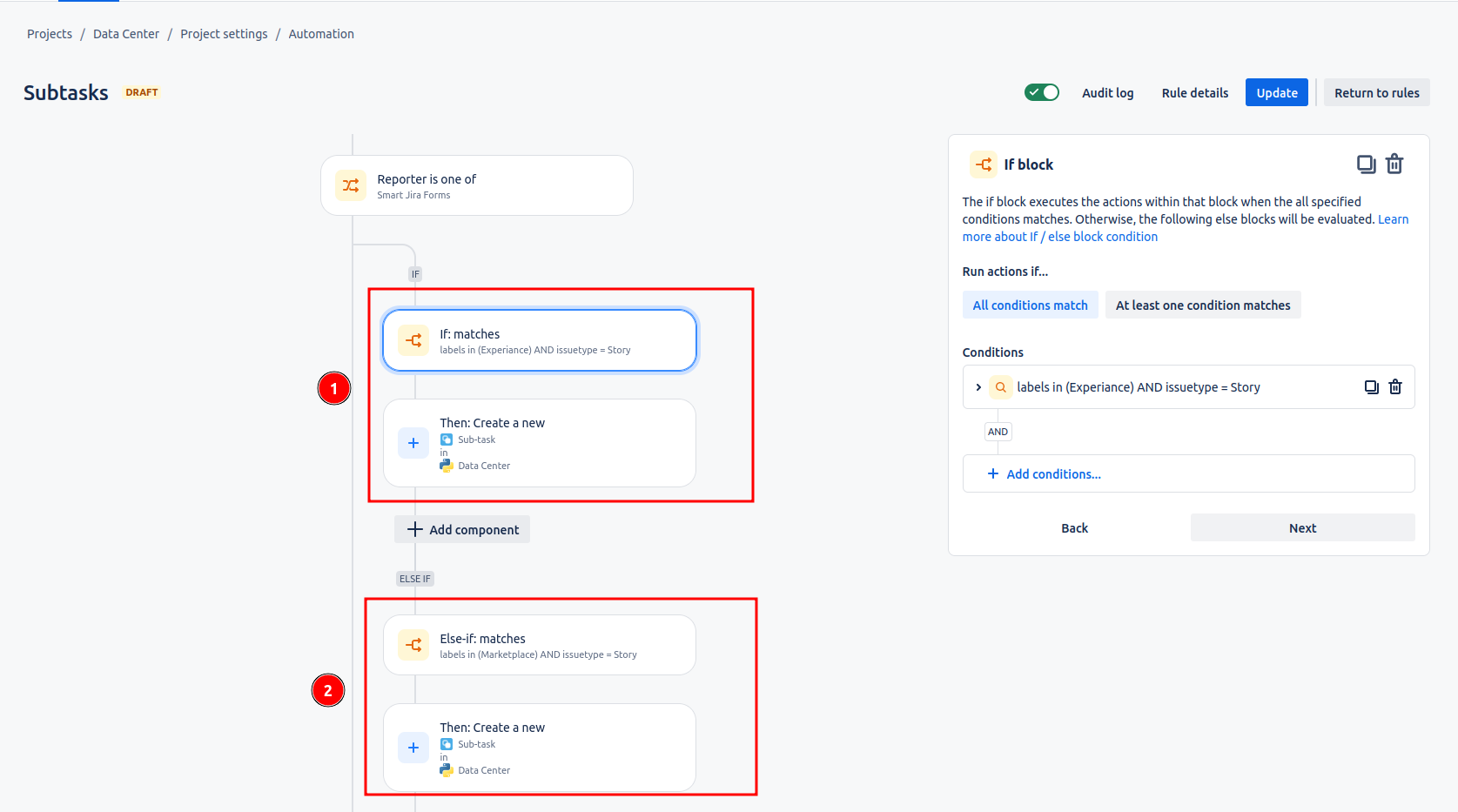Click the Reporter is one of shuffle icon

point(351,185)
